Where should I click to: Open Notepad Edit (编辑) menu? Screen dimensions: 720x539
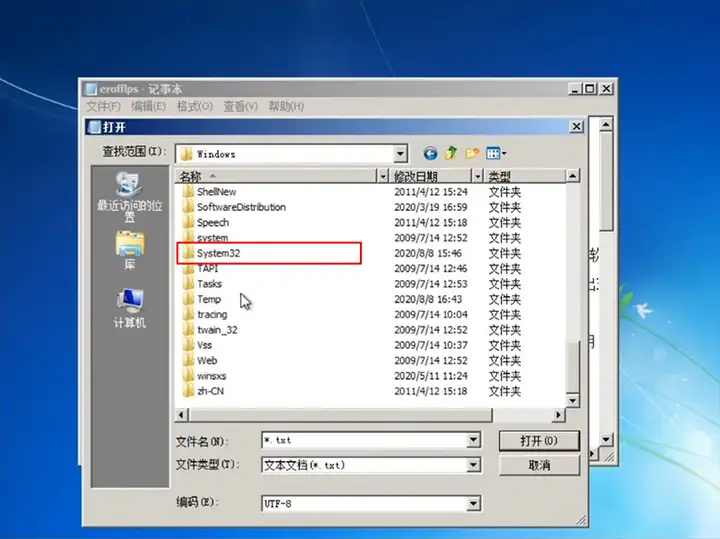click(148, 107)
